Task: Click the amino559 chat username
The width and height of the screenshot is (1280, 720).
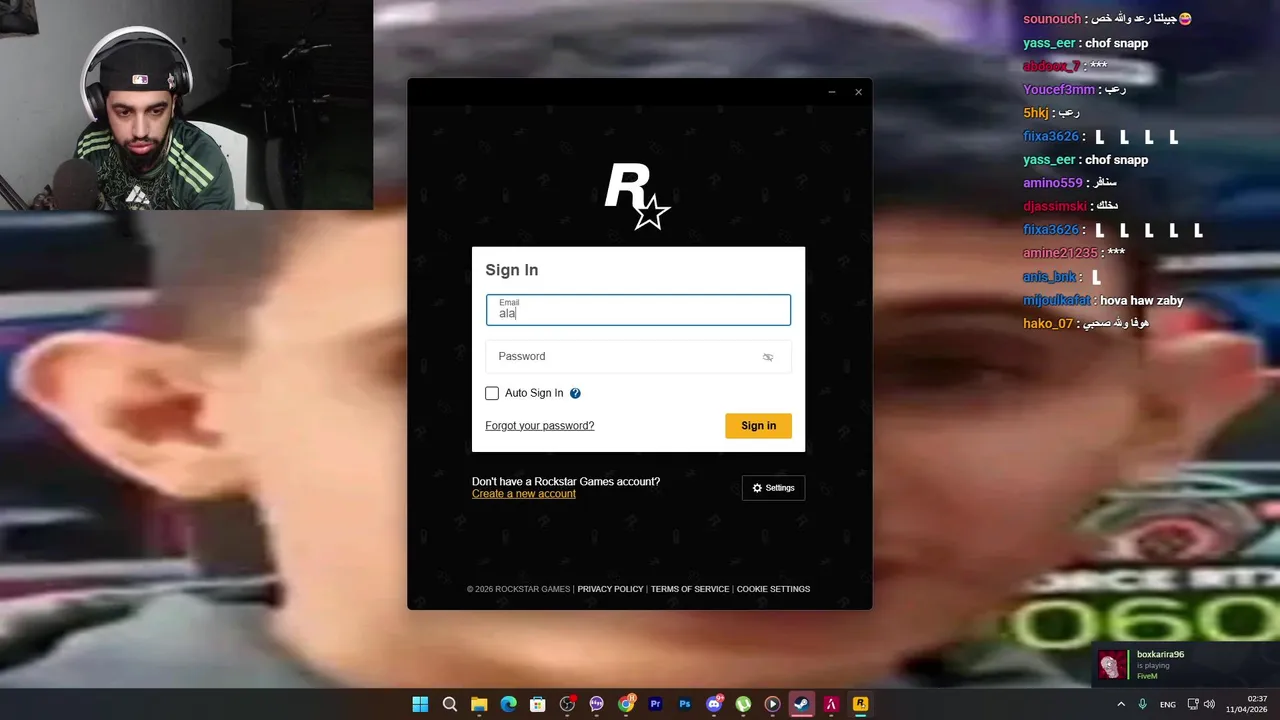Action: [x=1053, y=183]
